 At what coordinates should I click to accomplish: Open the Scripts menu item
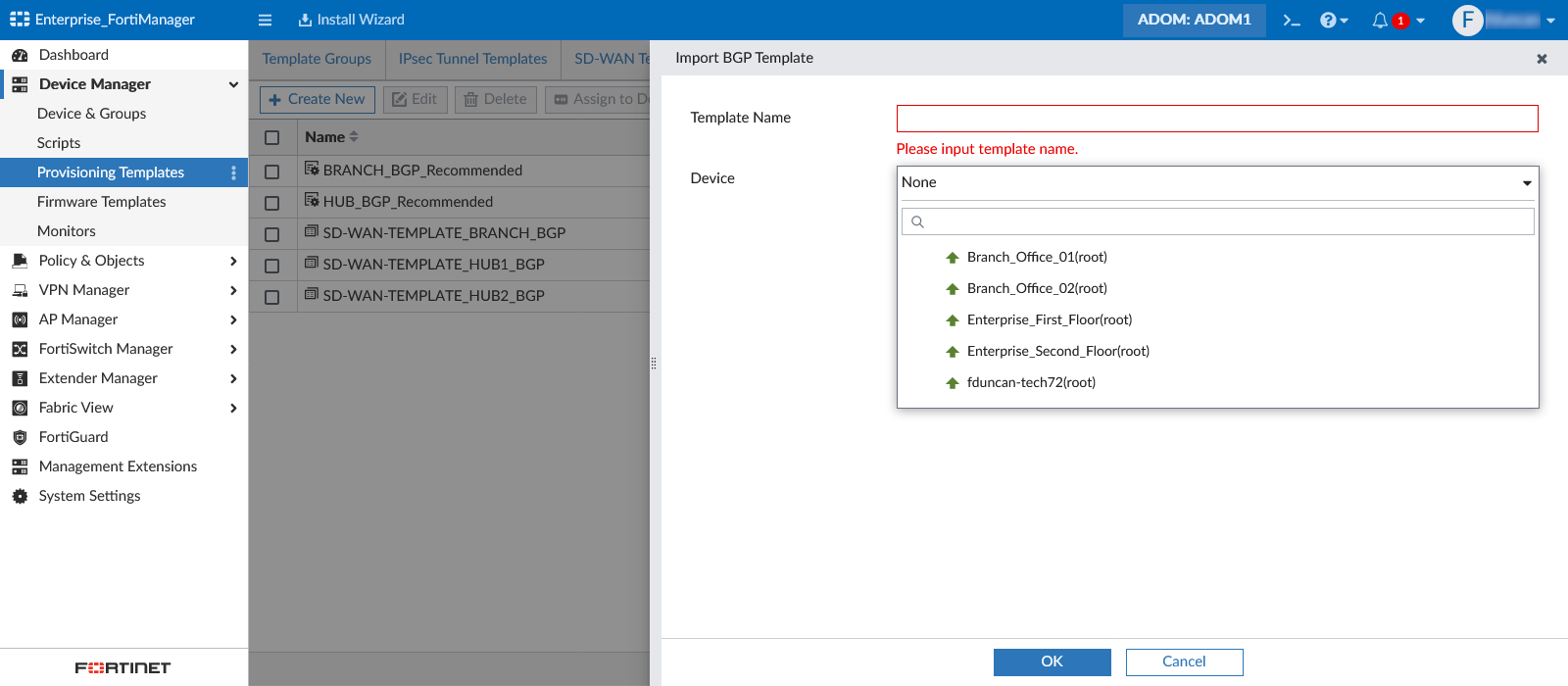pos(59,143)
